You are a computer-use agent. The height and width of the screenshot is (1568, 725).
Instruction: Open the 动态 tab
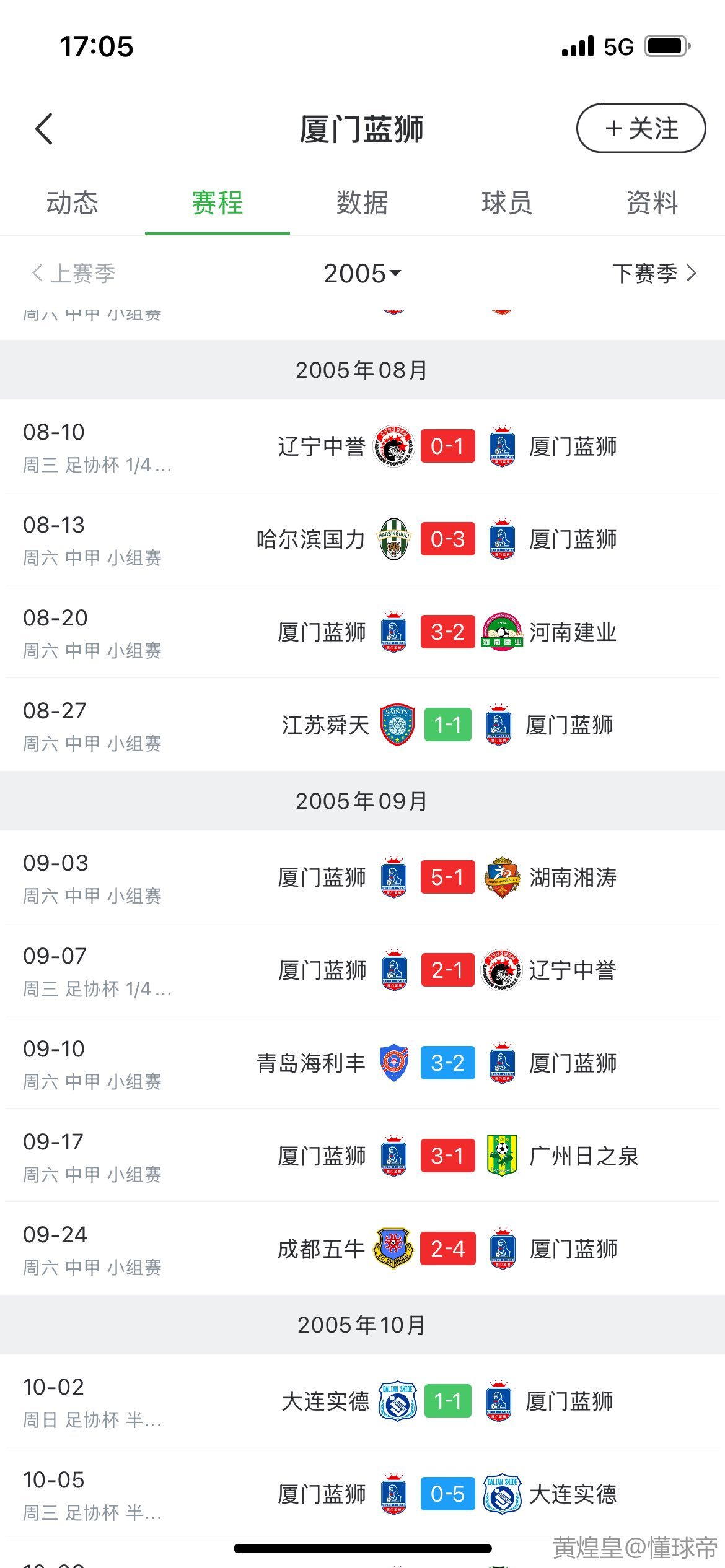(72, 203)
